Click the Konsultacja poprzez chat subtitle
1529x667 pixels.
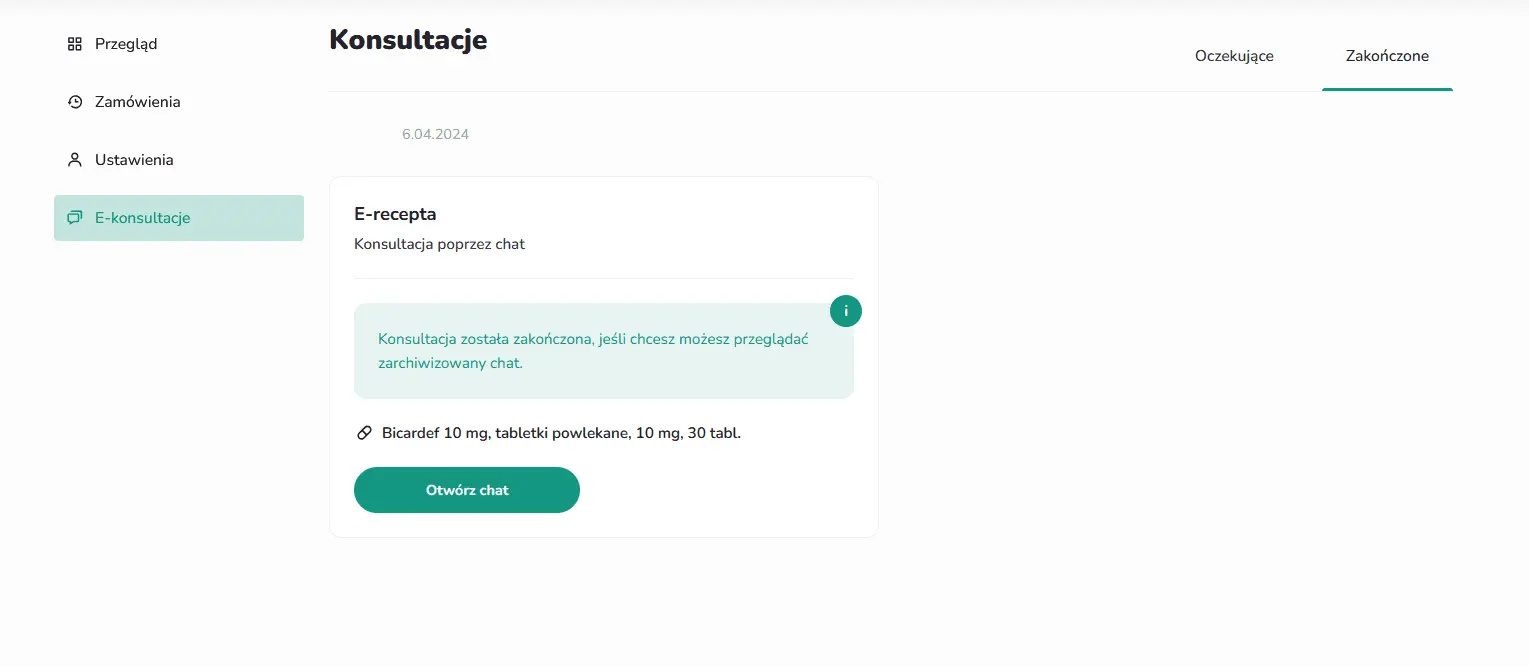(x=439, y=244)
